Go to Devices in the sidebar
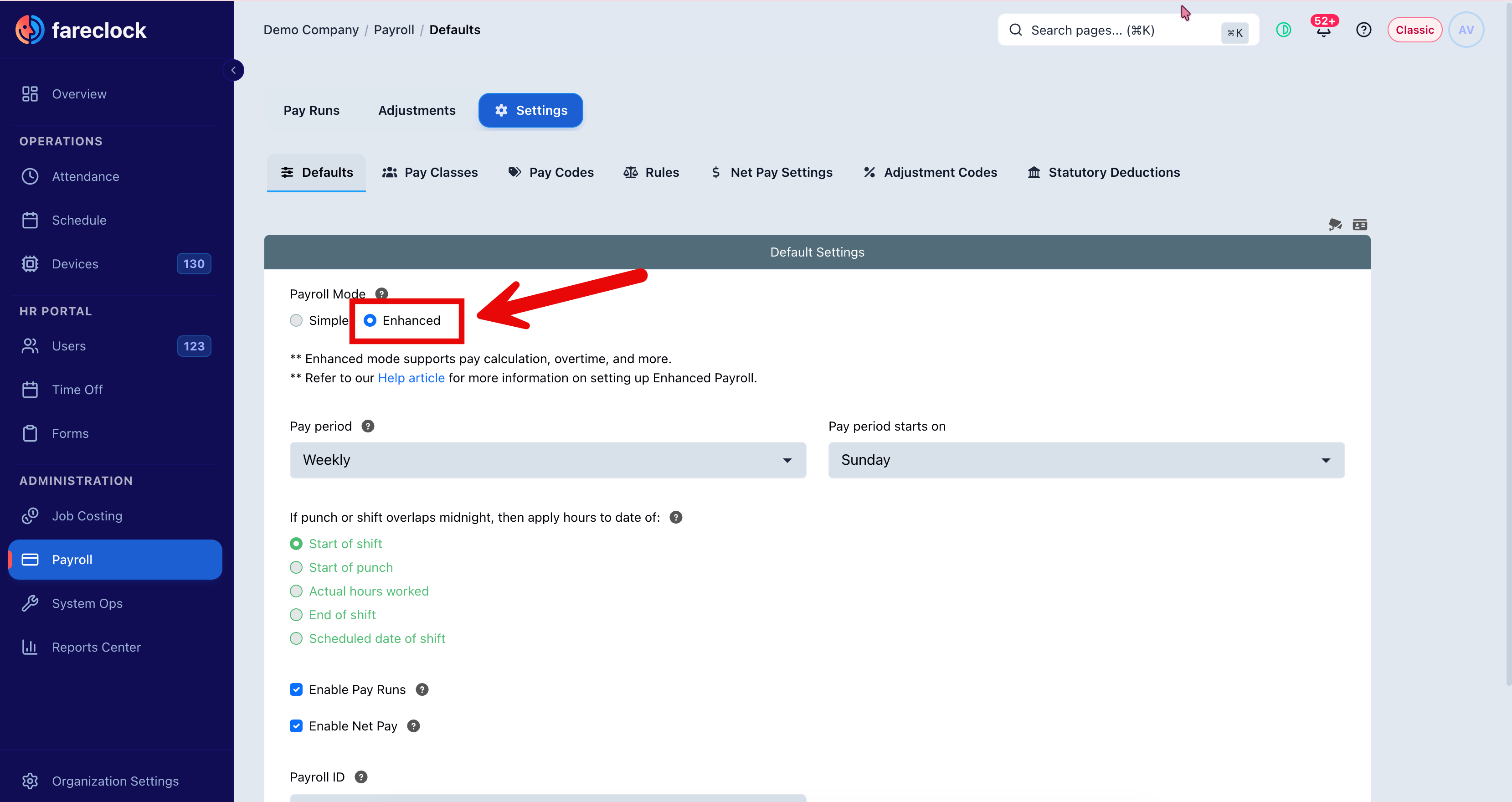Screen dimensions: 1512x802 (116, 264)
